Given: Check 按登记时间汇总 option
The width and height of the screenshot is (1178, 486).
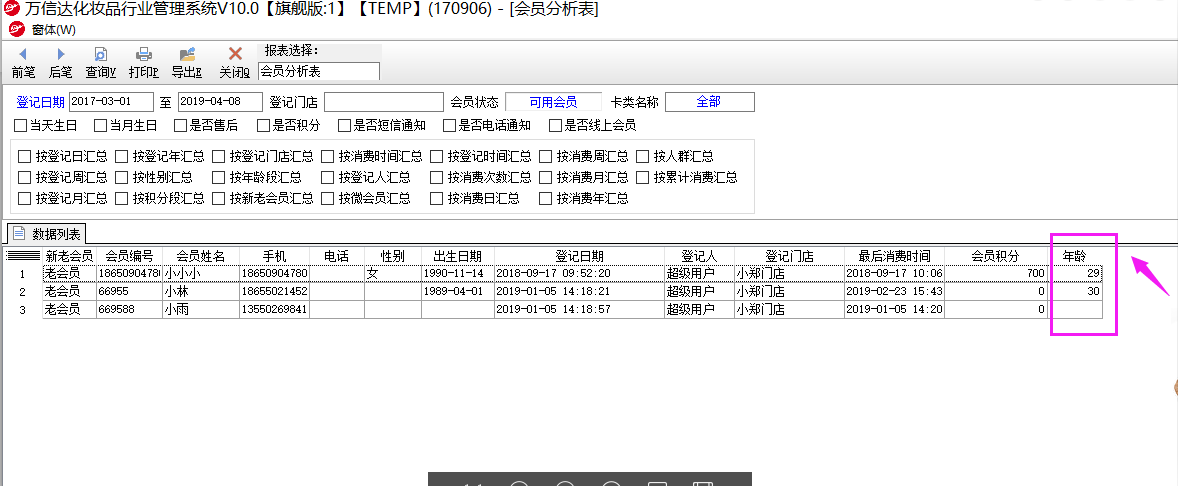Looking at the screenshot, I should click(x=436, y=156).
